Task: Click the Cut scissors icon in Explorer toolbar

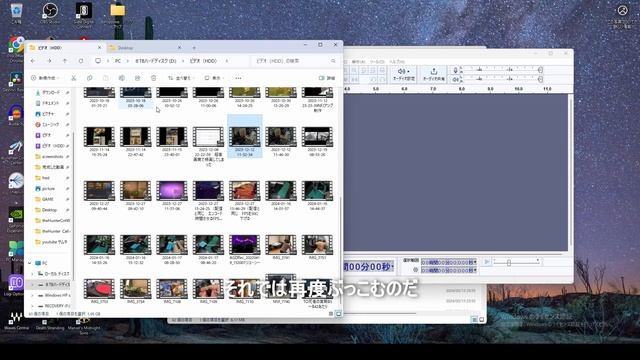Action: pos(73,78)
